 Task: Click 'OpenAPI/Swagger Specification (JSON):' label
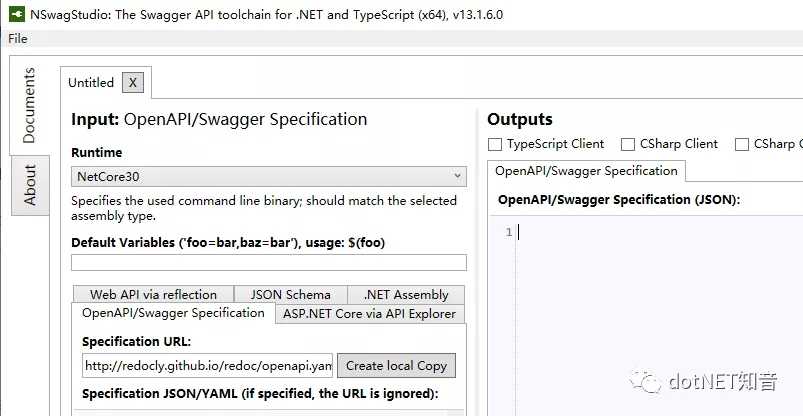tap(619, 200)
